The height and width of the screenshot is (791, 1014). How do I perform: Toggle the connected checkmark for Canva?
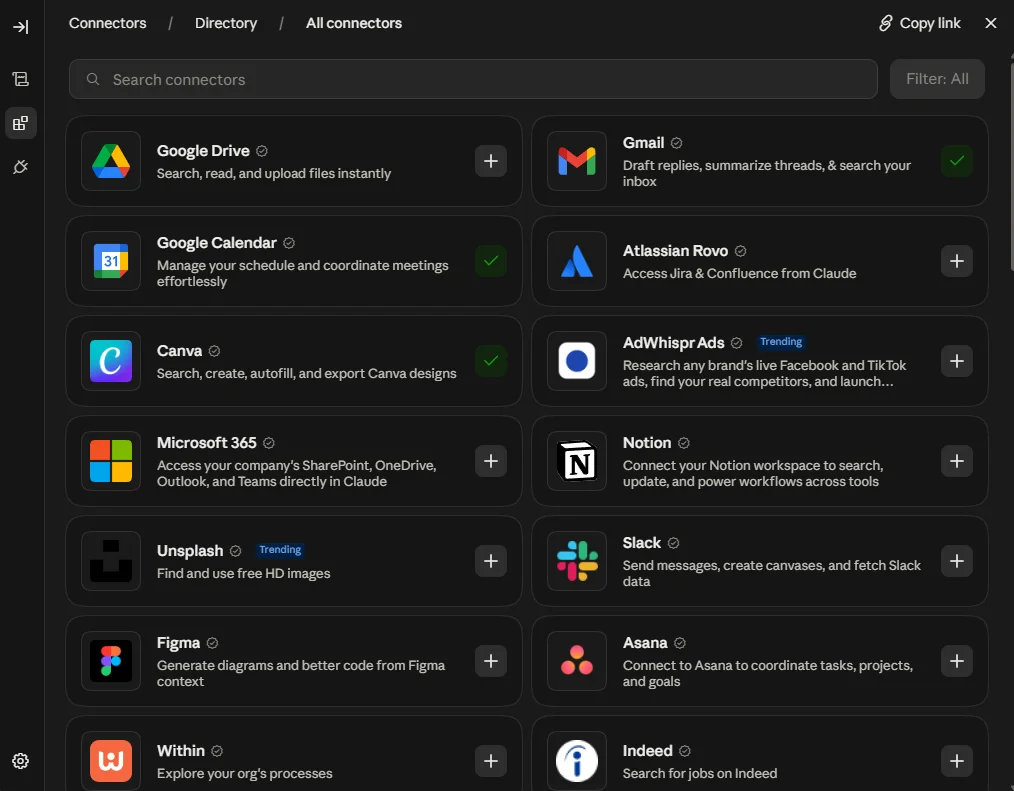[491, 361]
